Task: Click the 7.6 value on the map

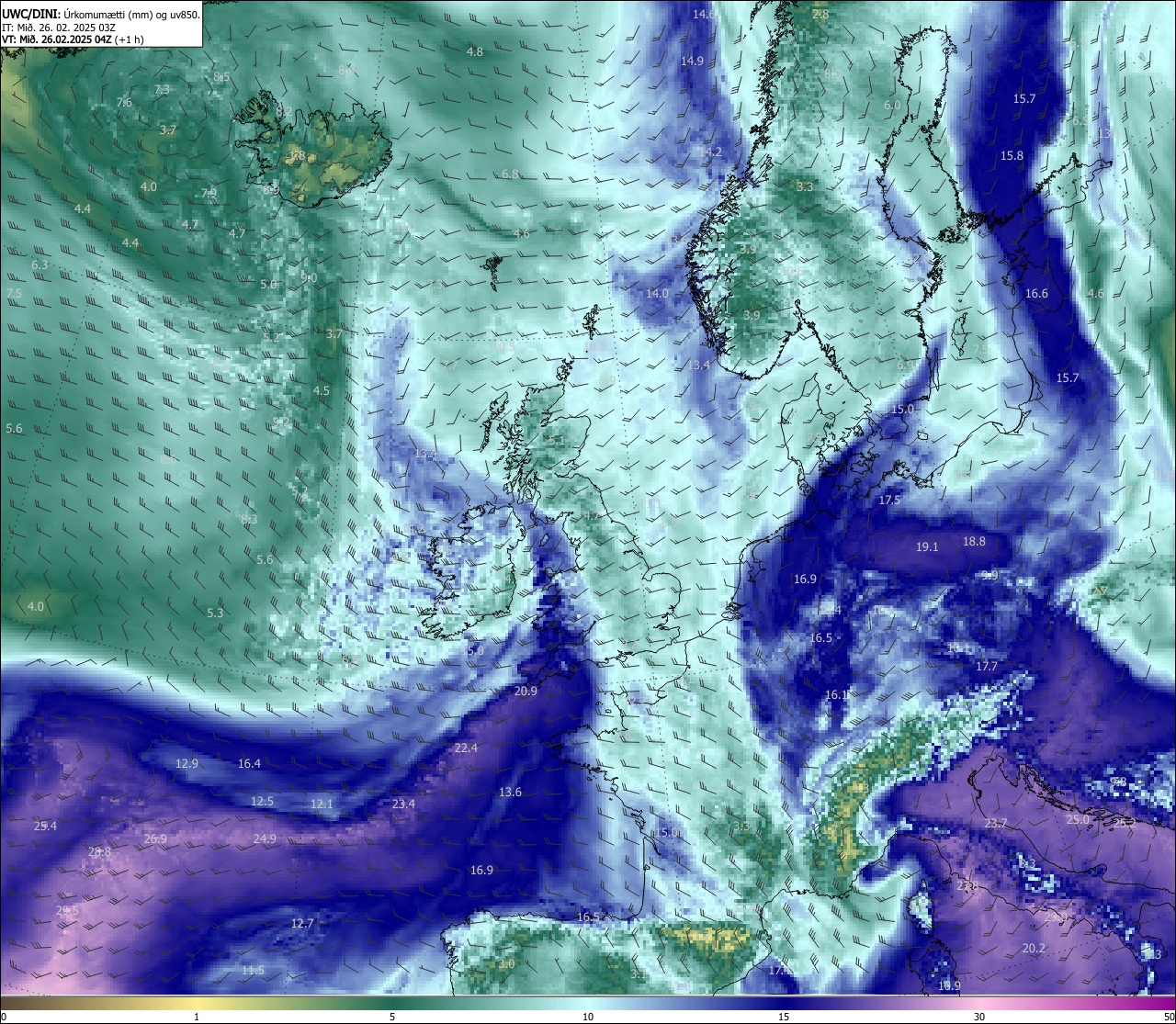Action: click(124, 102)
